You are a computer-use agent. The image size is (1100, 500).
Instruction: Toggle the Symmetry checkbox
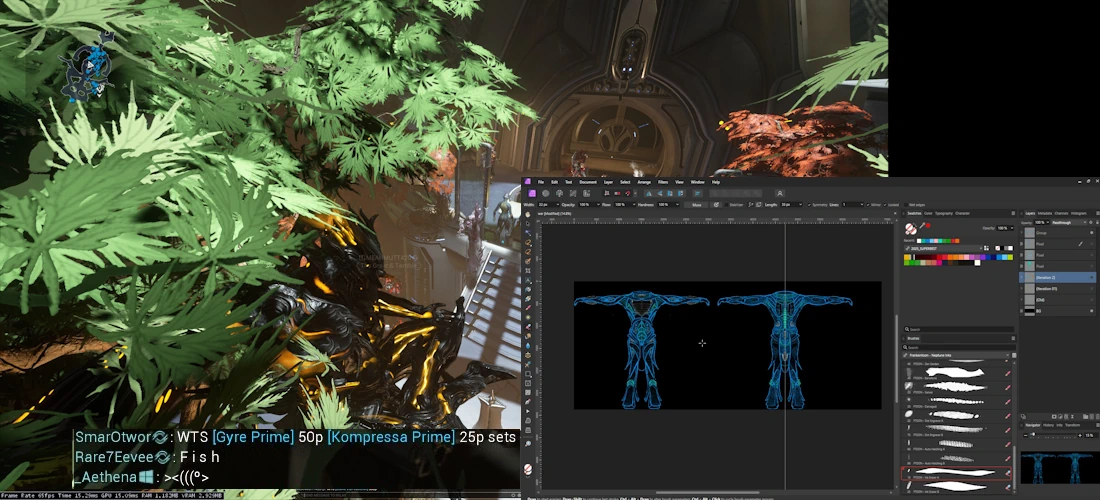click(810, 205)
